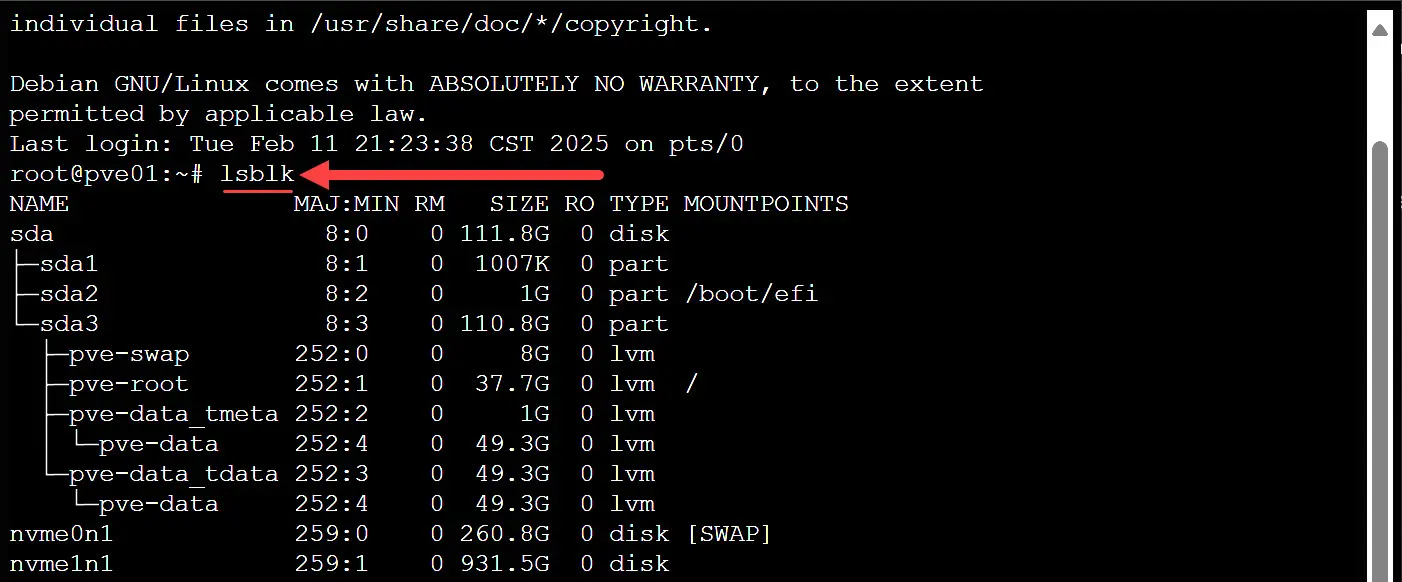This screenshot has height=582, width=1402.
Task: Click the pve-data_tdata volume entry
Action: click(173, 474)
